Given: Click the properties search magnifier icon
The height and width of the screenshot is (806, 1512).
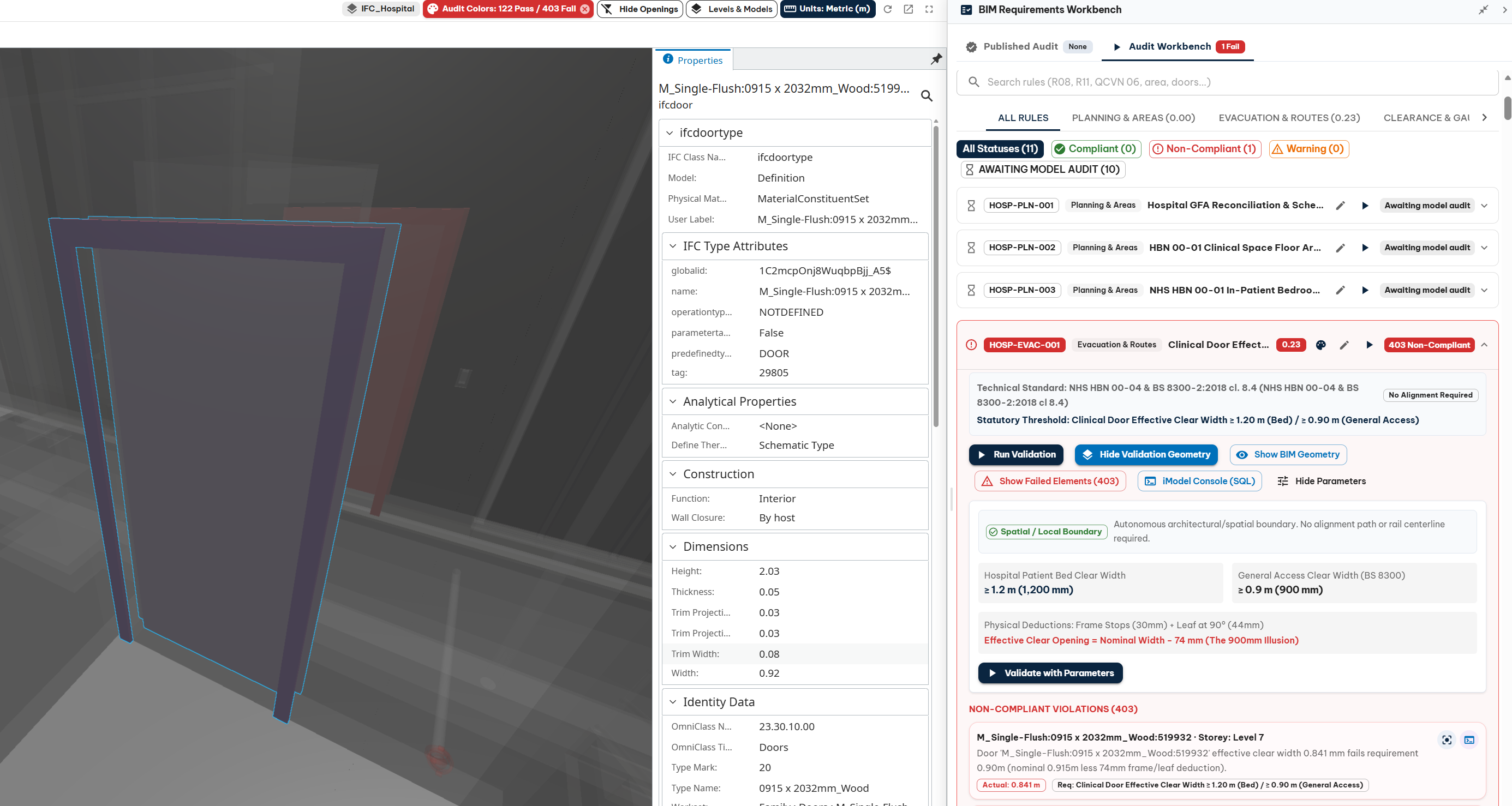Looking at the screenshot, I should pos(927,95).
